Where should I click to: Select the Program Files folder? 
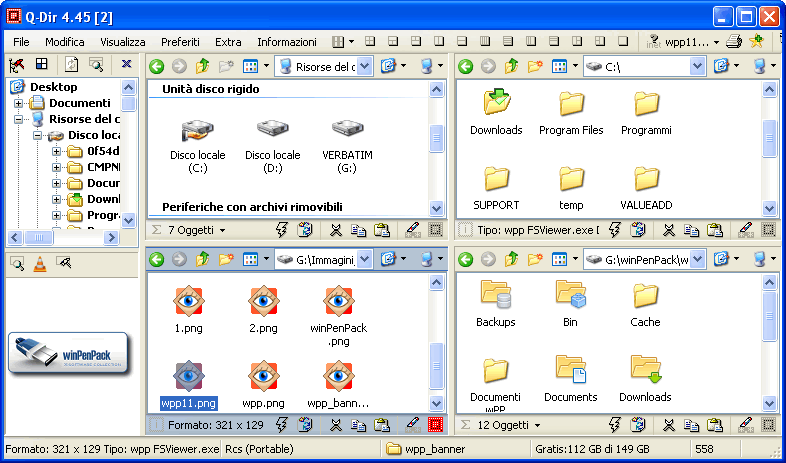coord(571,113)
